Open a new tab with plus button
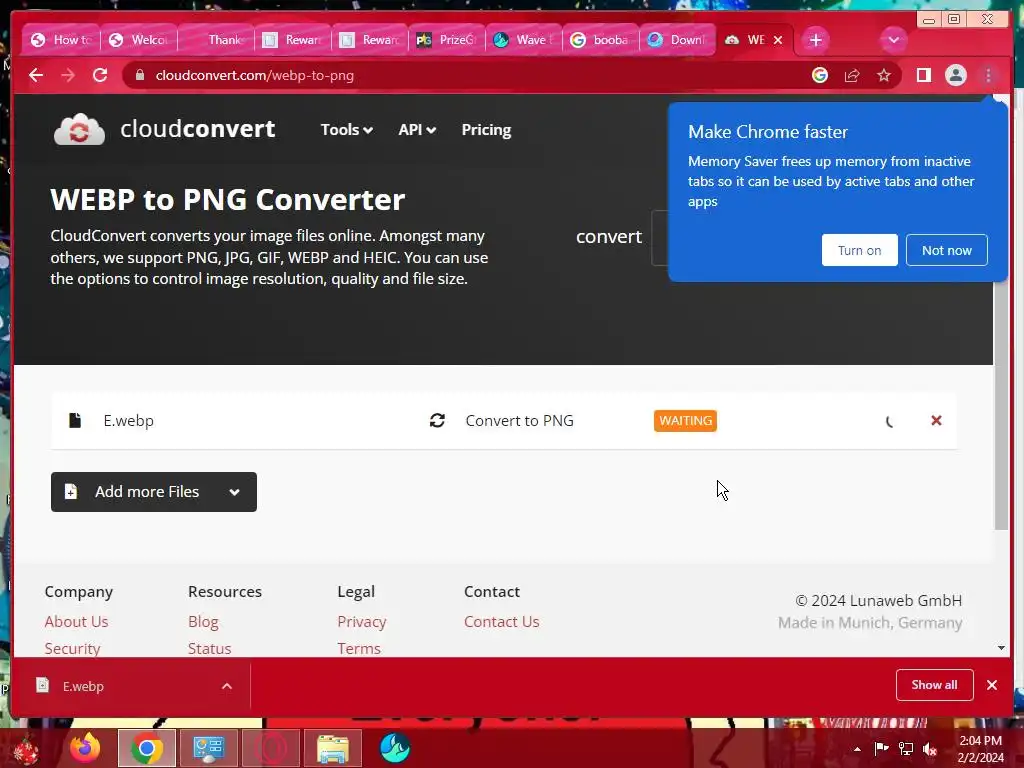This screenshot has width=1024, height=768. click(815, 40)
